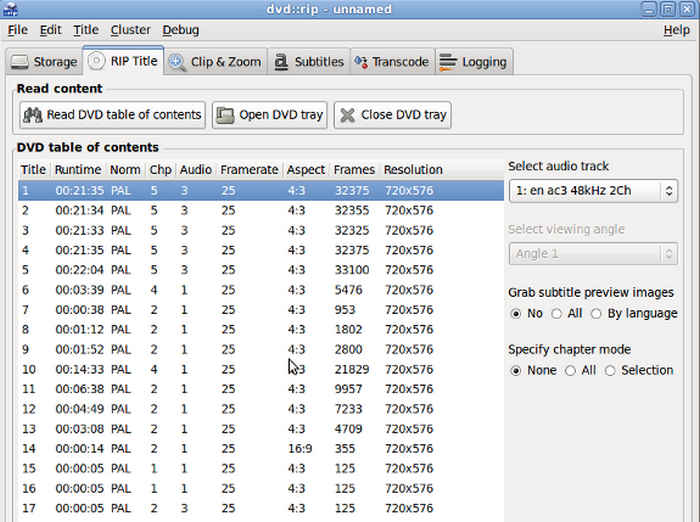Click the Clip & Zoom magnifier icon
This screenshot has width=700, height=522.
tap(177, 62)
